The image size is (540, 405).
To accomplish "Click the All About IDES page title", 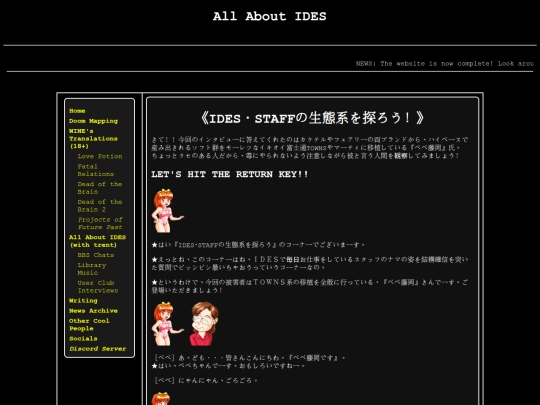I will [x=270, y=16].
